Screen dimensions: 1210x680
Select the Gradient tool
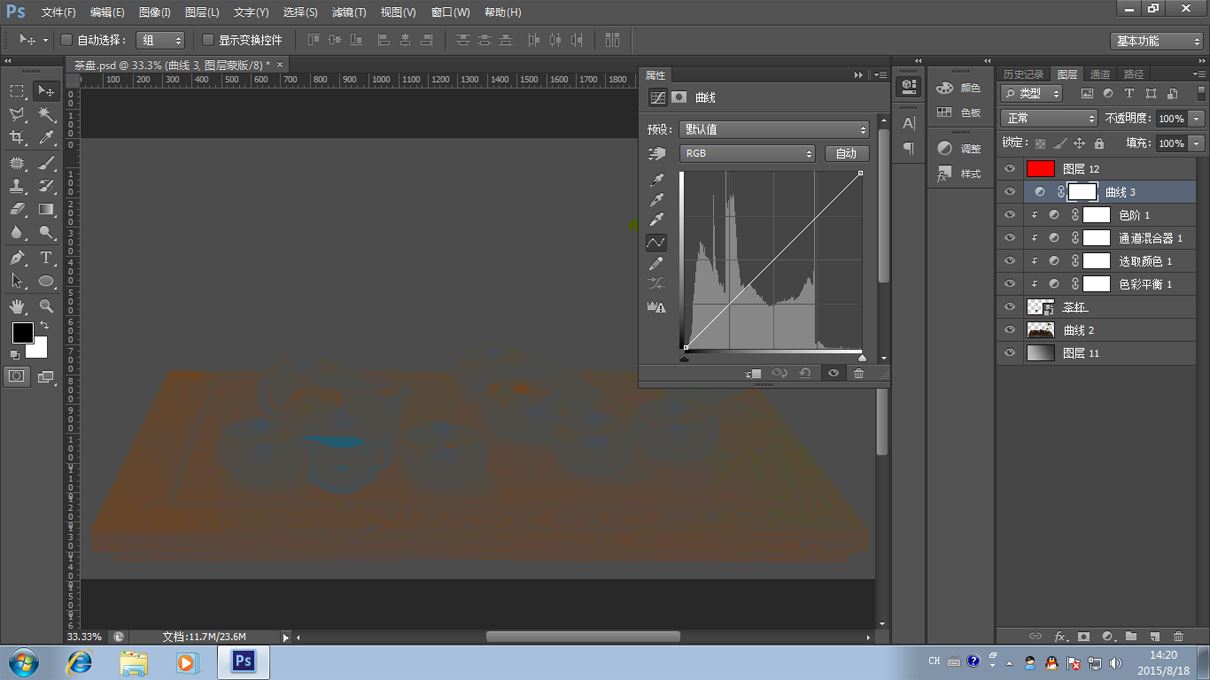coord(46,209)
